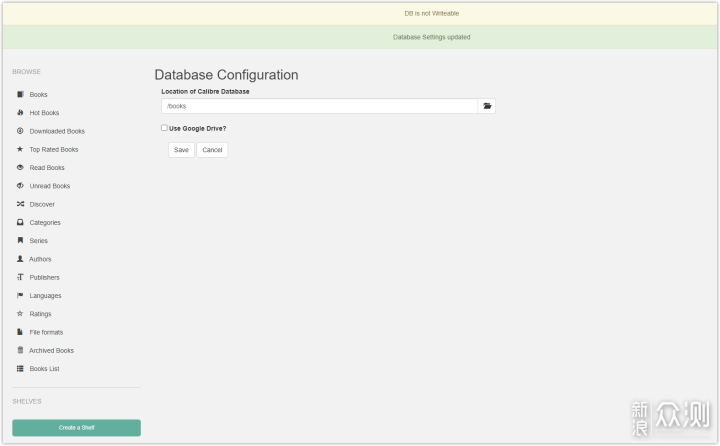
Task: Show Archived Books
Action: [x=51, y=350]
